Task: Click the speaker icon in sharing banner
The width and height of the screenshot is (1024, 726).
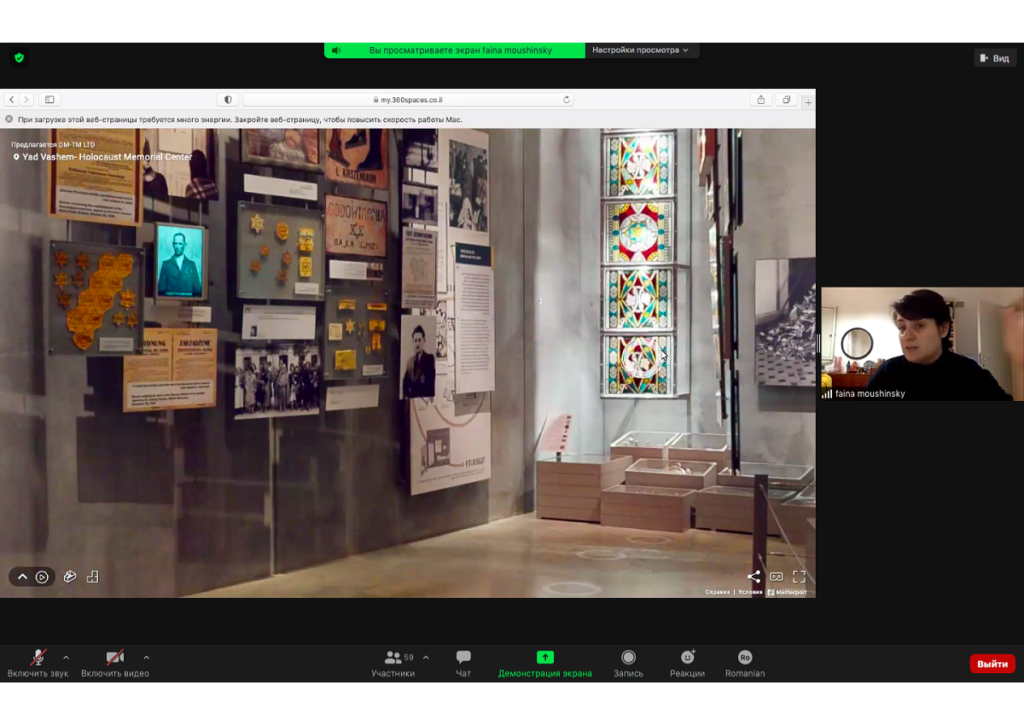Action: coord(336,50)
